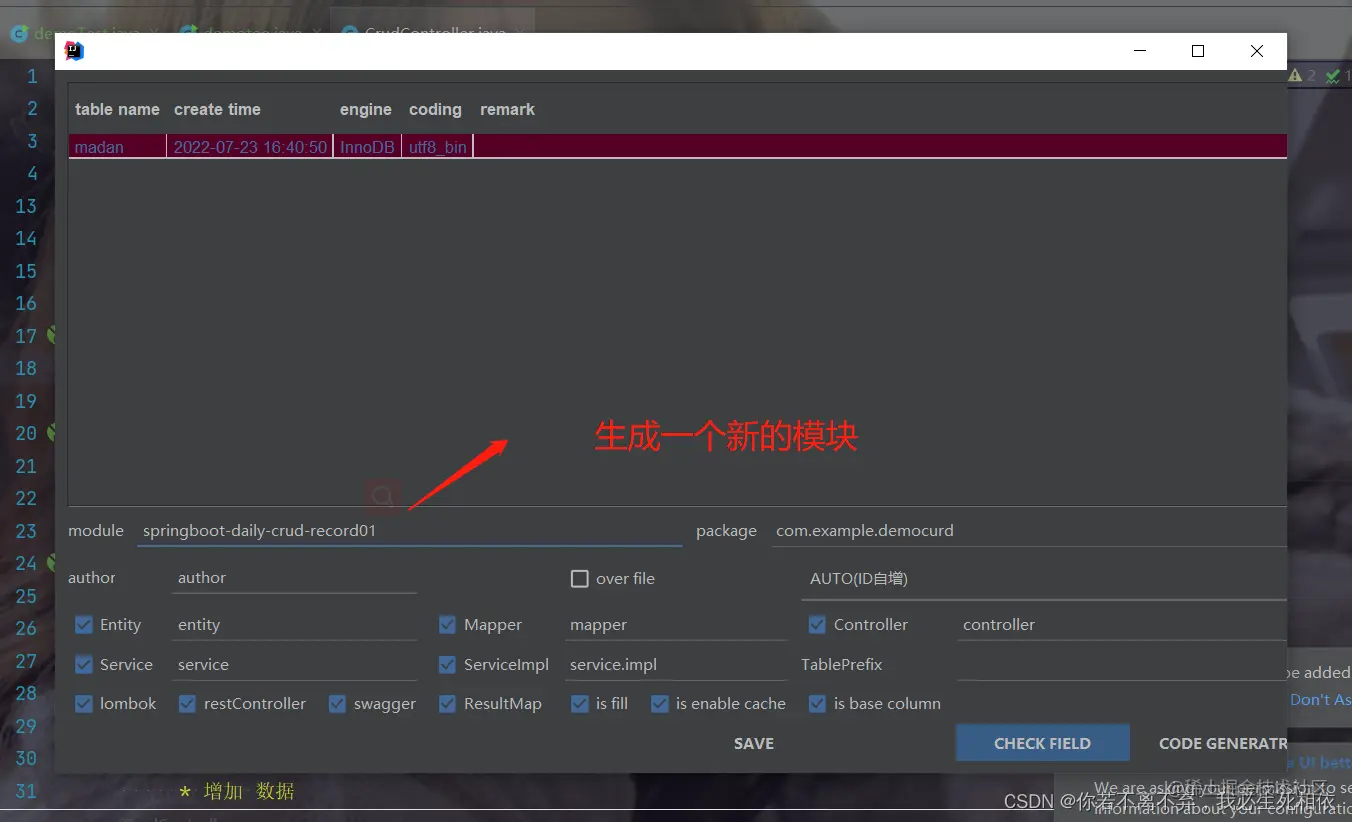Click the green checkmarks inspection icon
The width and height of the screenshot is (1352, 822).
[x=1331, y=74]
